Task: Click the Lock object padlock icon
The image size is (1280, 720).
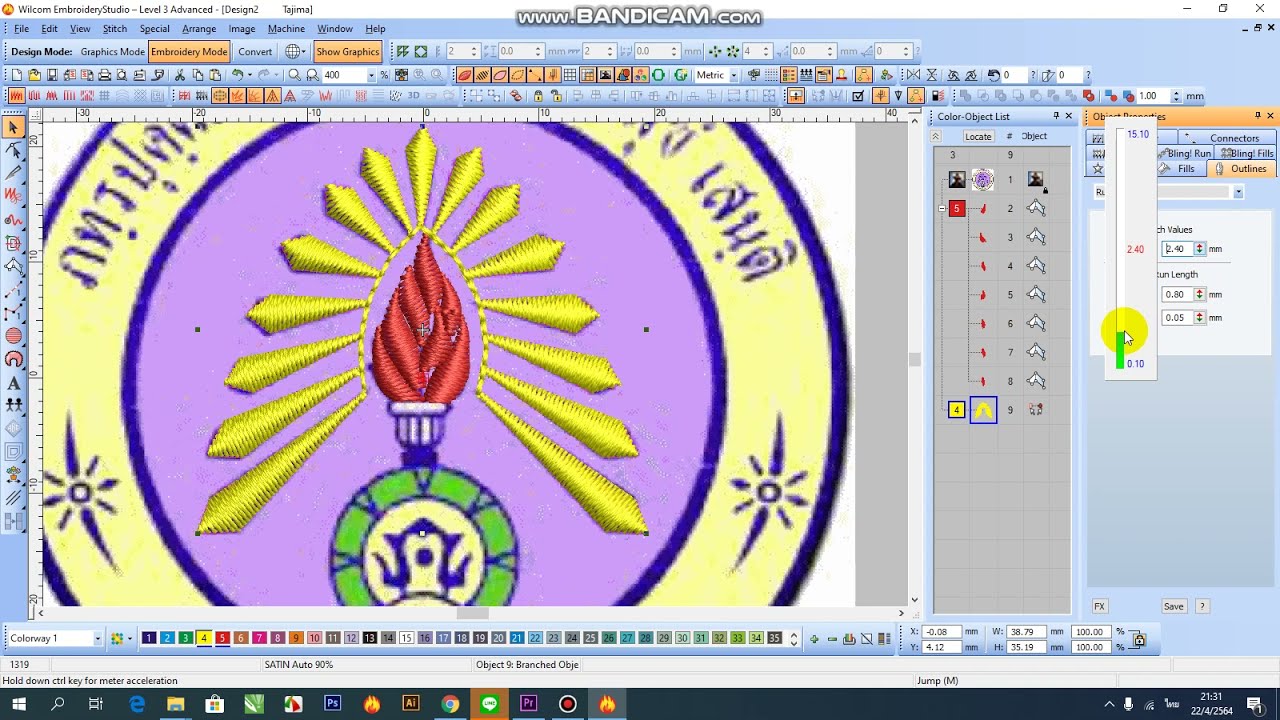Action: click(x=538, y=96)
